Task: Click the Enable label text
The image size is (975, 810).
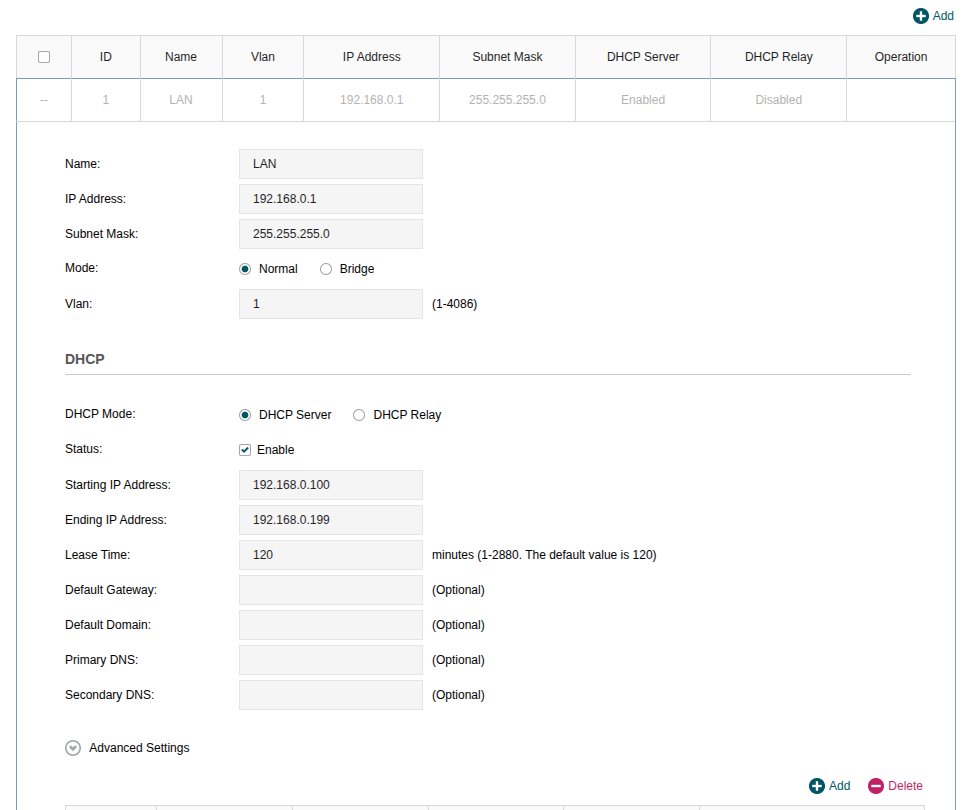Action: (275, 449)
